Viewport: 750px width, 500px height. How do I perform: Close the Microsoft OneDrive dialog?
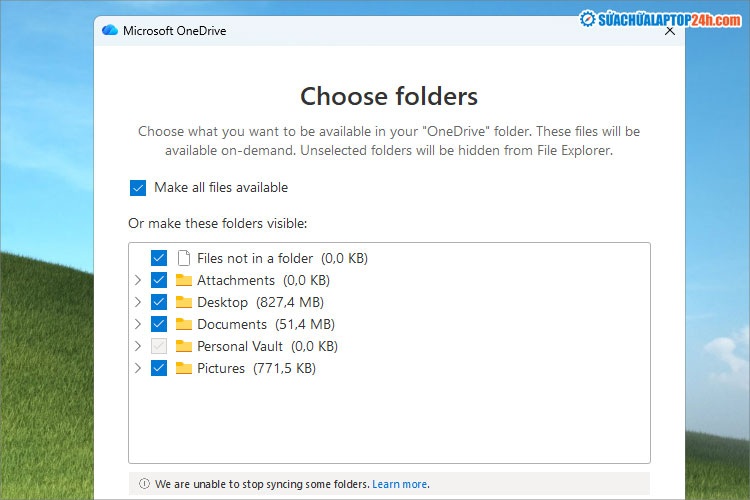(669, 30)
